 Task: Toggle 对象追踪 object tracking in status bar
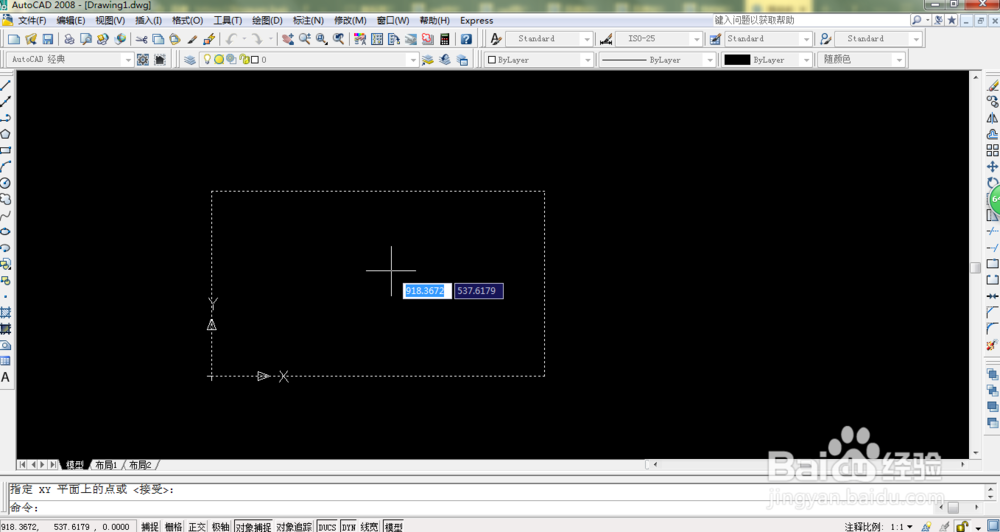294,526
